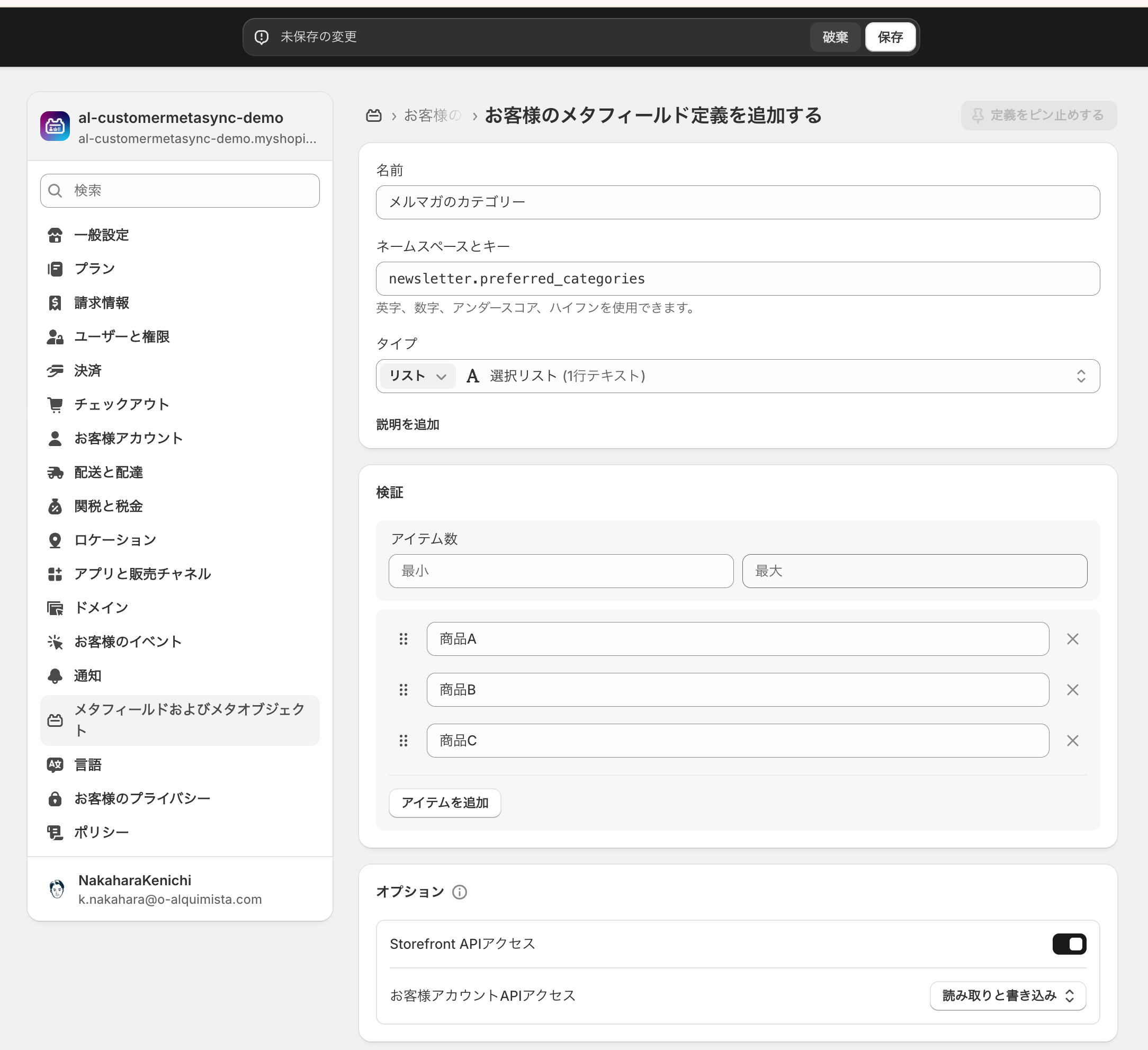This screenshot has height=1050, width=1148.
Task: Click the store avatar icon al-customermetasync-demo
Action: [x=55, y=126]
